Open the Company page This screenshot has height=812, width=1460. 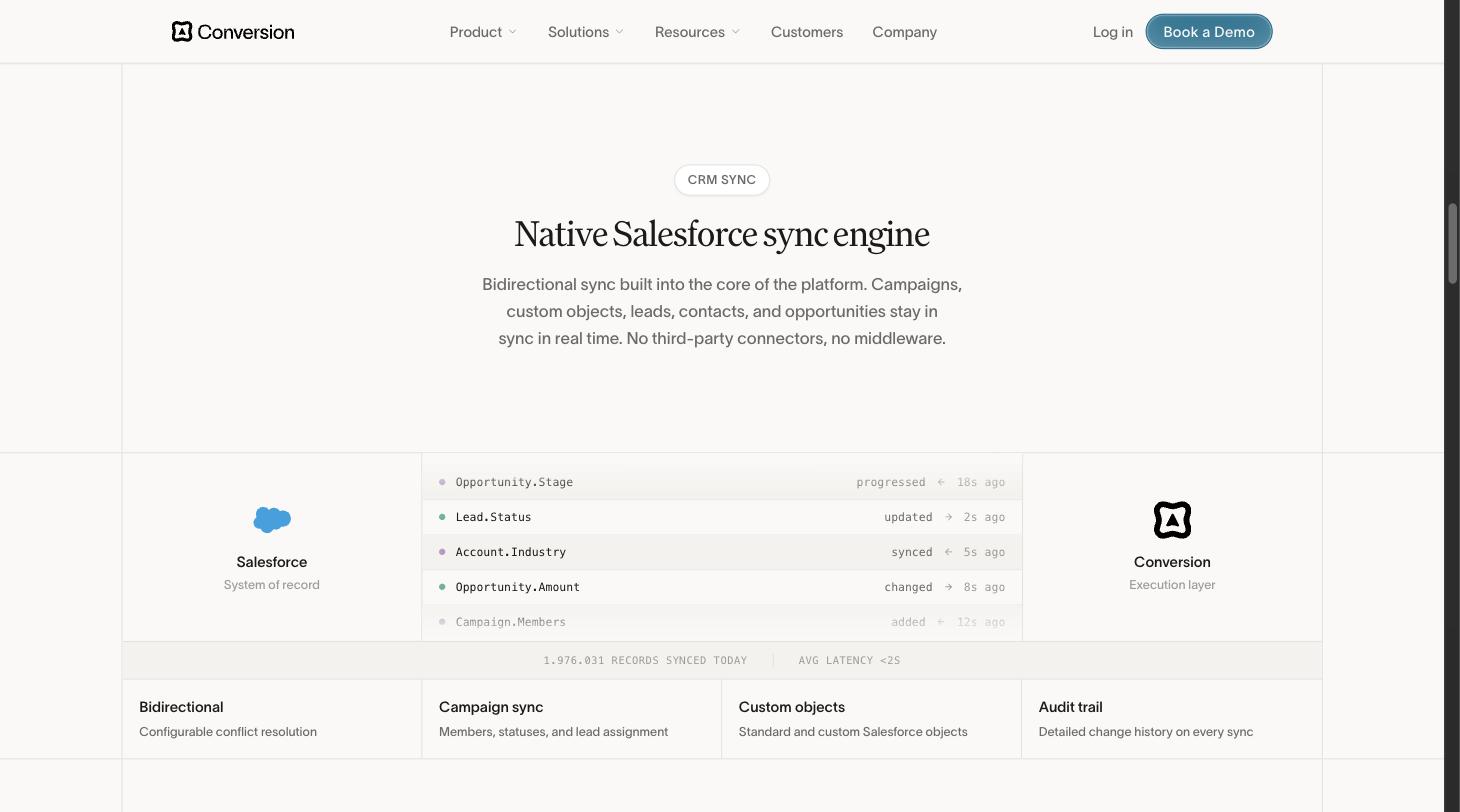pyautogui.click(x=904, y=32)
